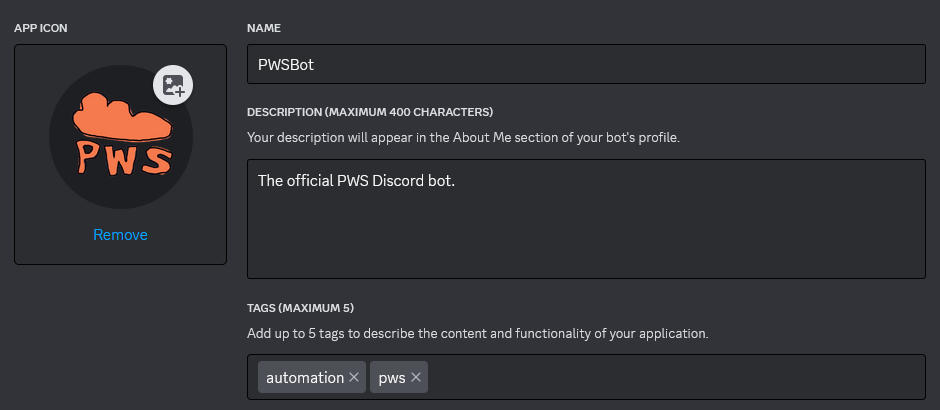Select the automation tag chip label
Viewport: 940px width, 410px height.
[304, 377]
